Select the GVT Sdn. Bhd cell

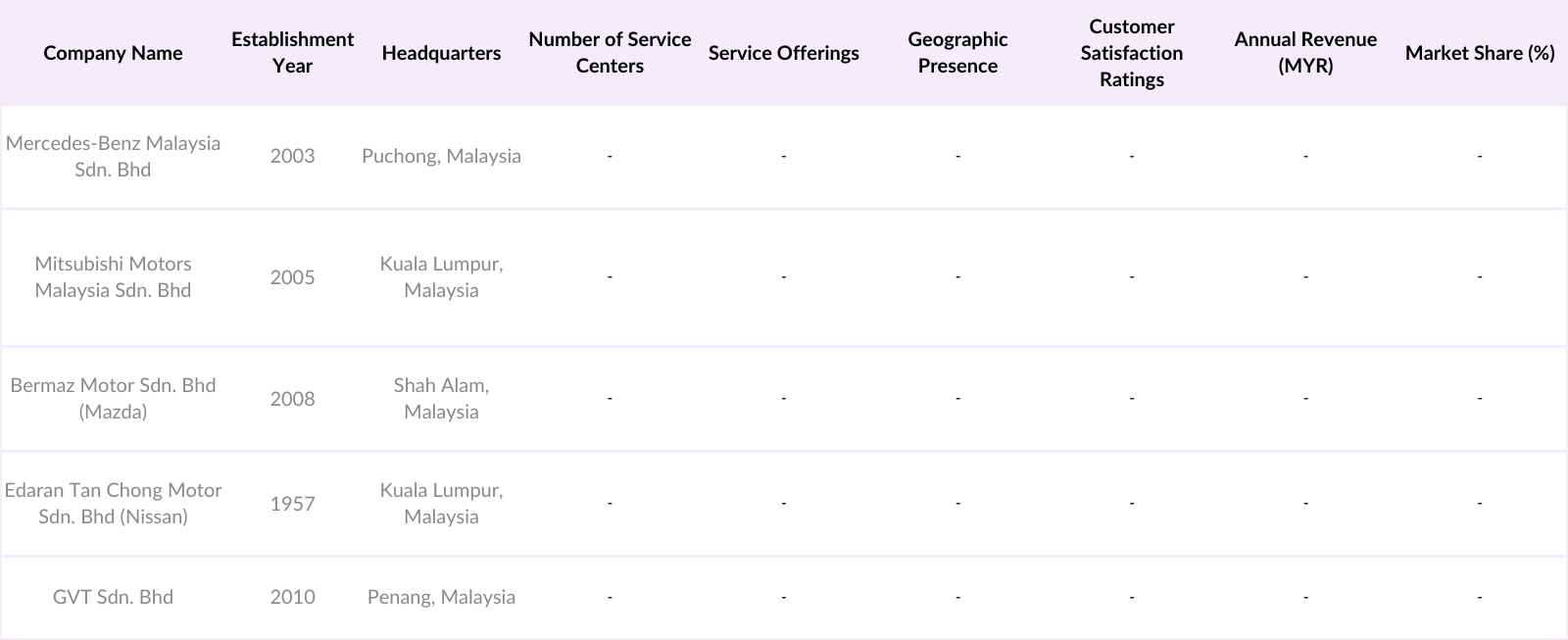click(x=113, y=597)
